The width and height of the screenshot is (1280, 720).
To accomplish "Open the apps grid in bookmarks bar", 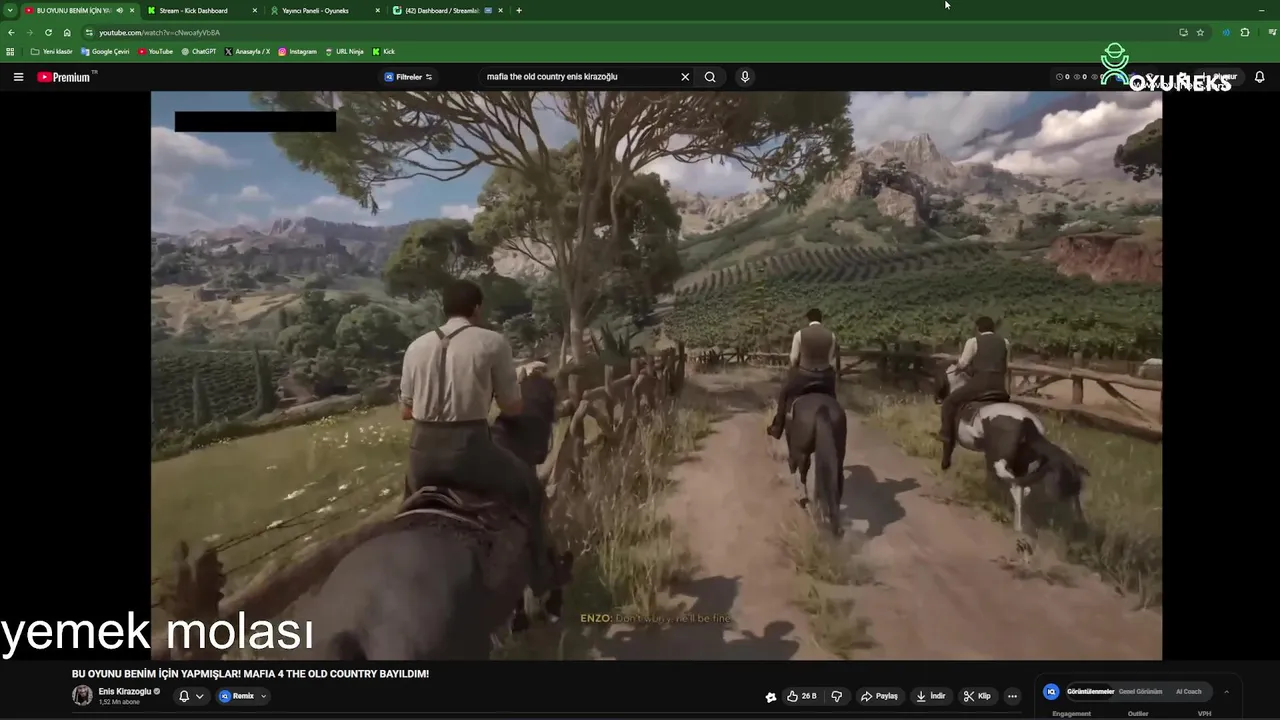I will point(11,51).
